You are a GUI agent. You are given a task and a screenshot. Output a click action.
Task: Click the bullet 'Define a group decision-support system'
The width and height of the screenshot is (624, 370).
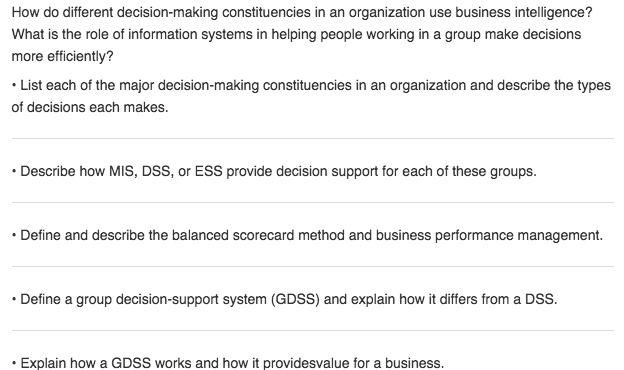pos(285,300)
